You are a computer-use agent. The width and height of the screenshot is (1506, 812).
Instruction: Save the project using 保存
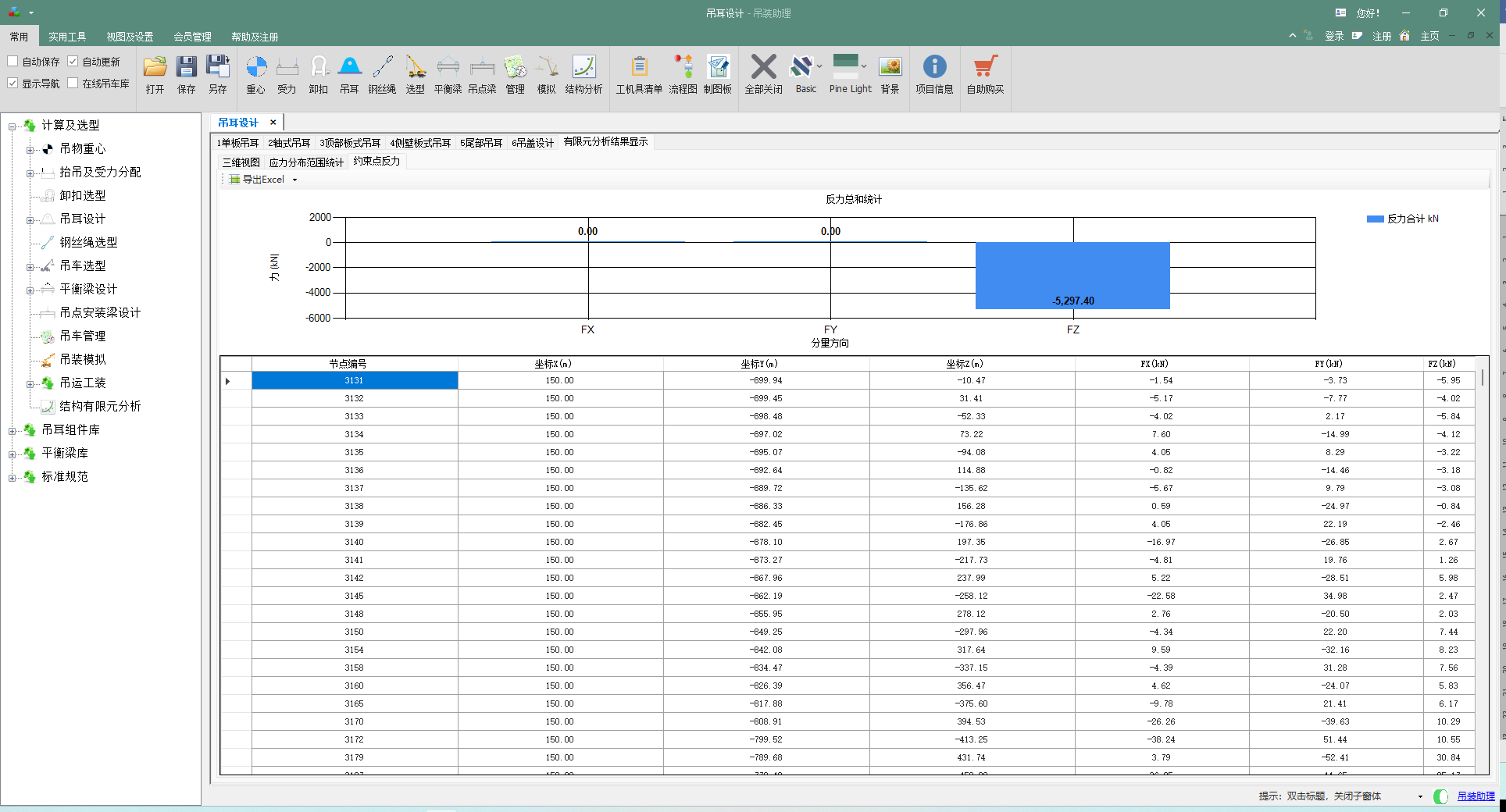click(186, 75)
